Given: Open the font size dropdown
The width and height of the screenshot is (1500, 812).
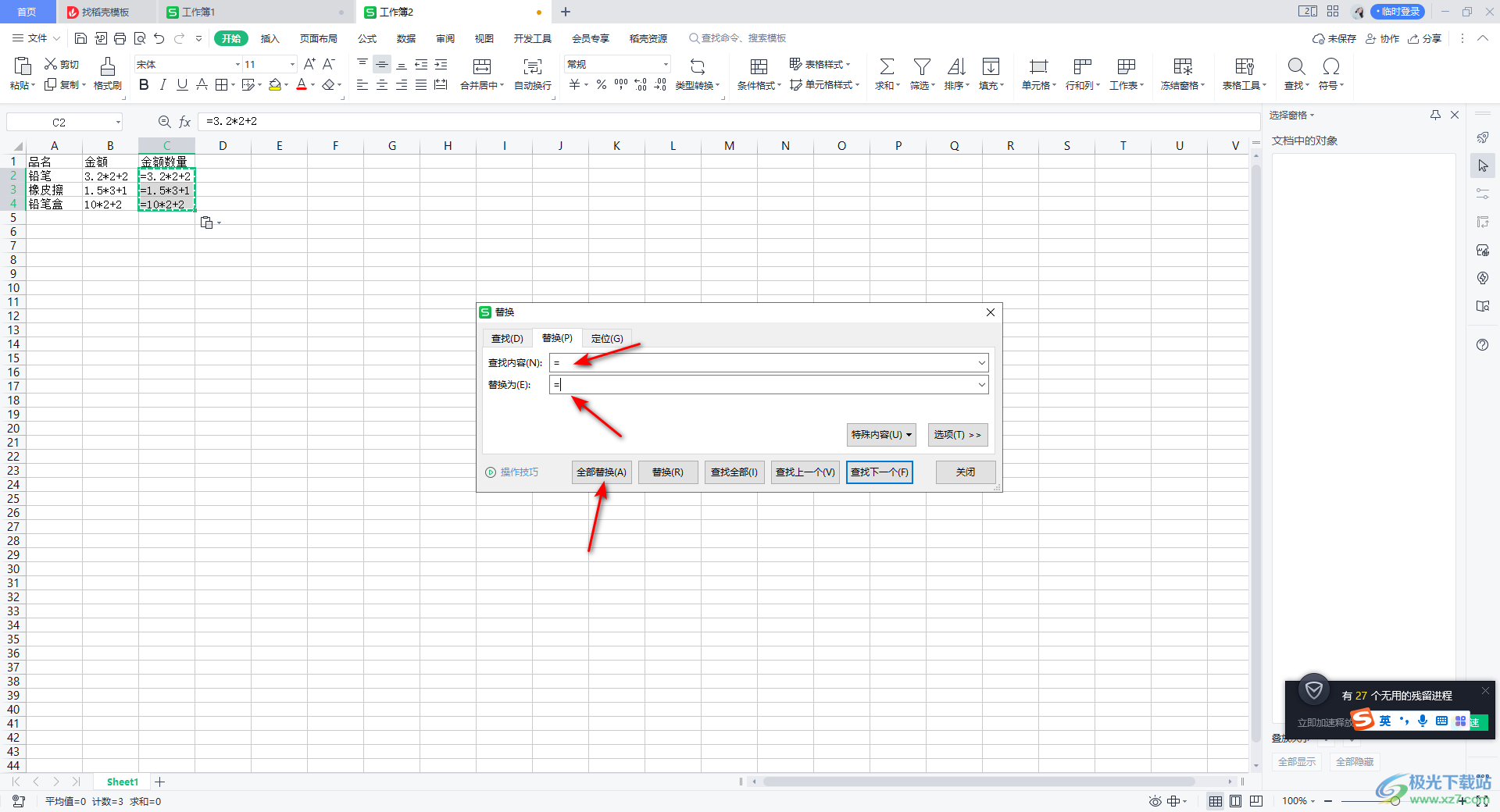Looking at the screenshot, I should click(x=292, y=64).
